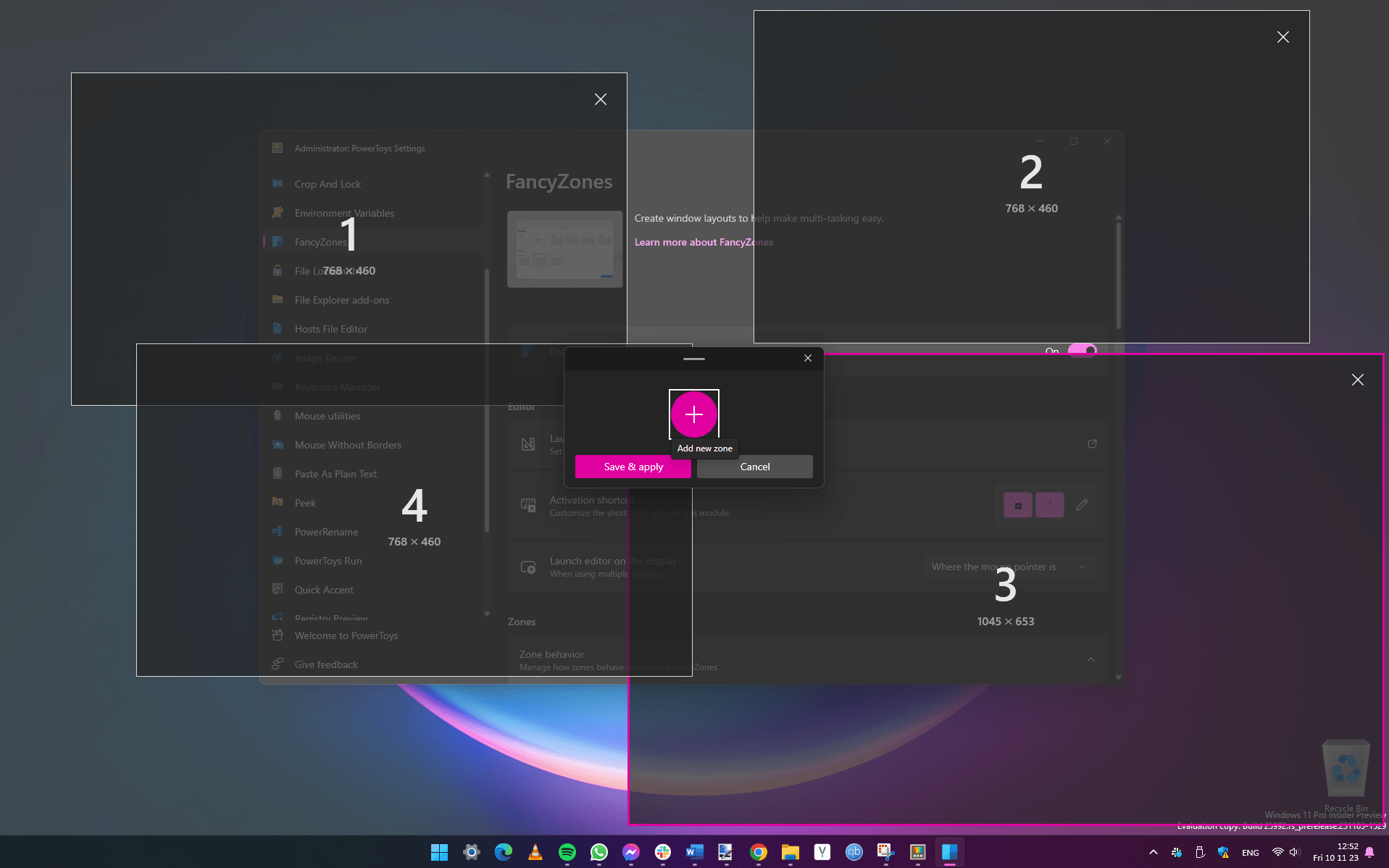Open Quick Accent settings
This screenshot has width=1389, height=868.
tap(325, 589)
